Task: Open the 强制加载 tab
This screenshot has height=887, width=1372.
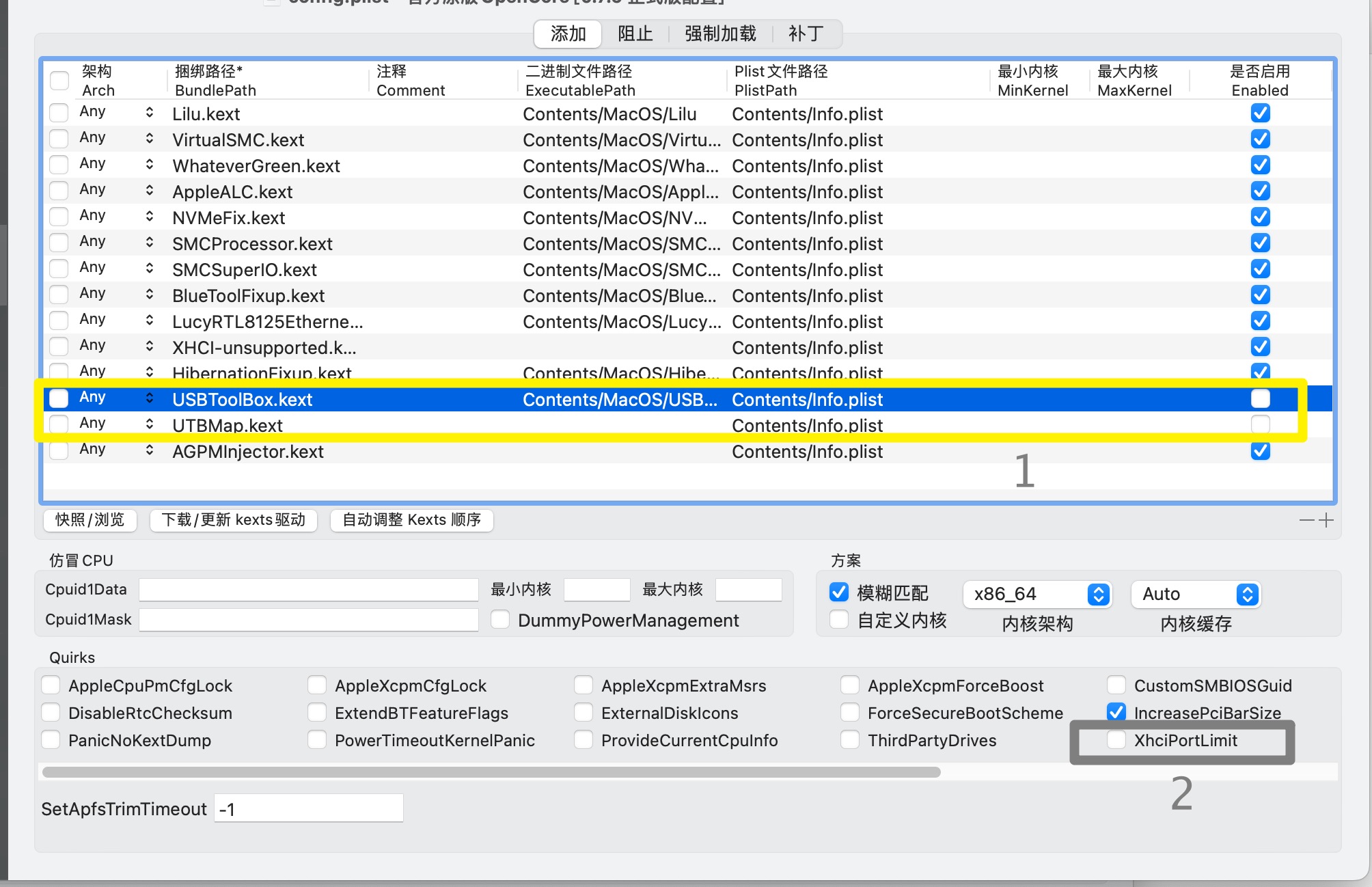Action: point(720,33)
